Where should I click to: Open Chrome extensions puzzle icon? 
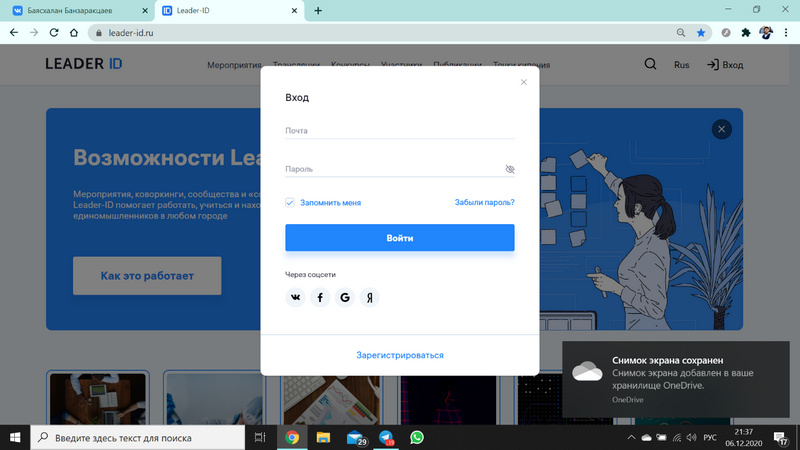pos(745,32)
